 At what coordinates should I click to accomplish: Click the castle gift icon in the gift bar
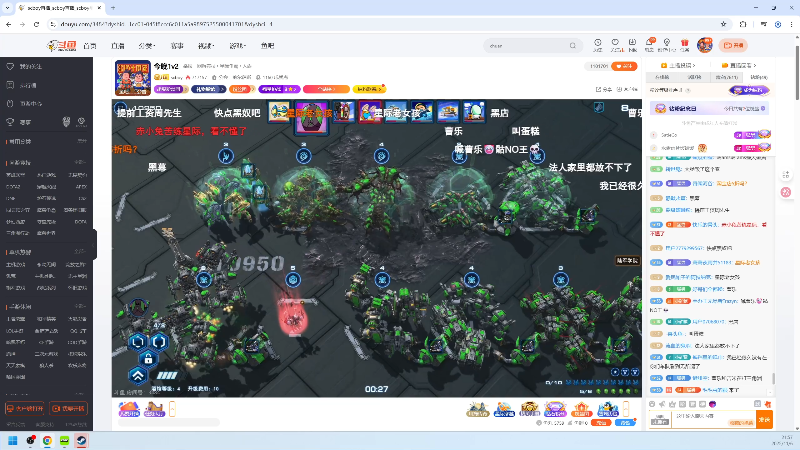point(581,409)
